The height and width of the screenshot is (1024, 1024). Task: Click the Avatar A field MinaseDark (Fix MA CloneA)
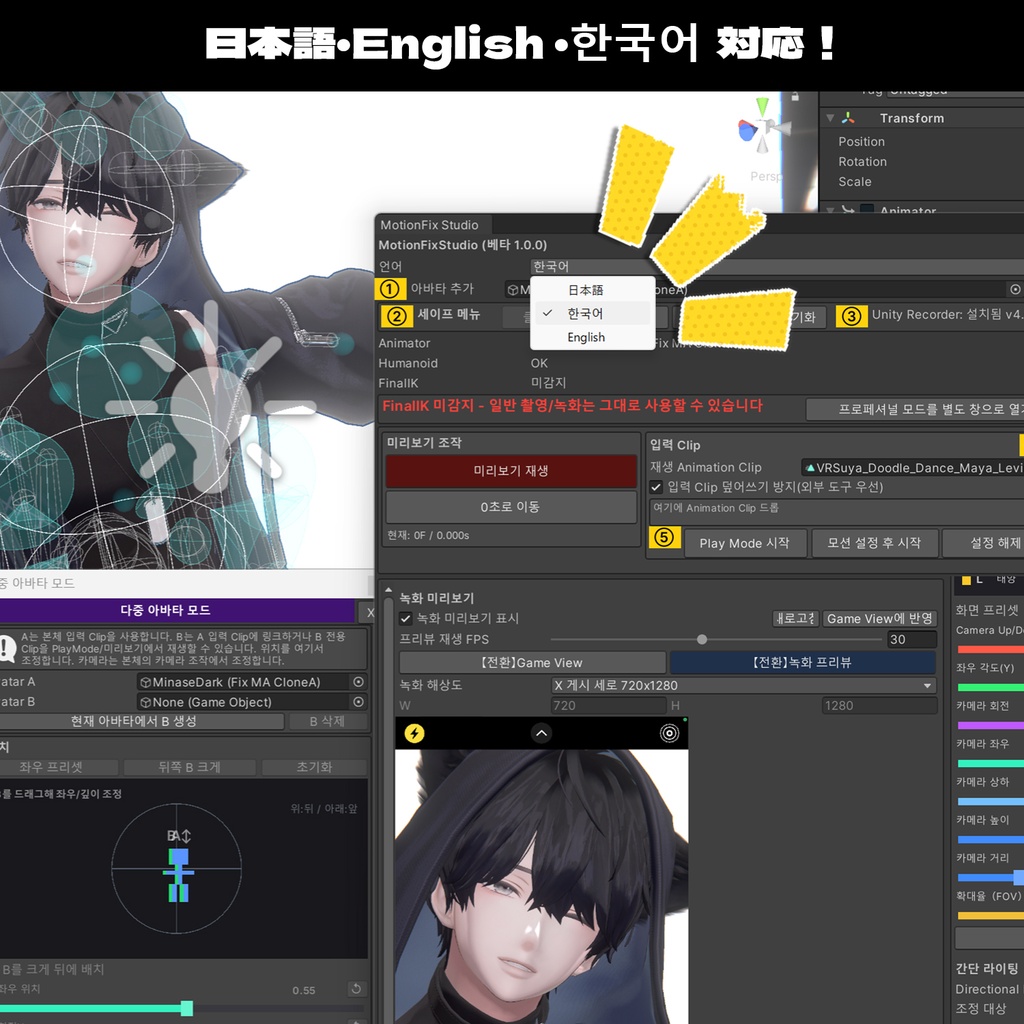[251, 682]
